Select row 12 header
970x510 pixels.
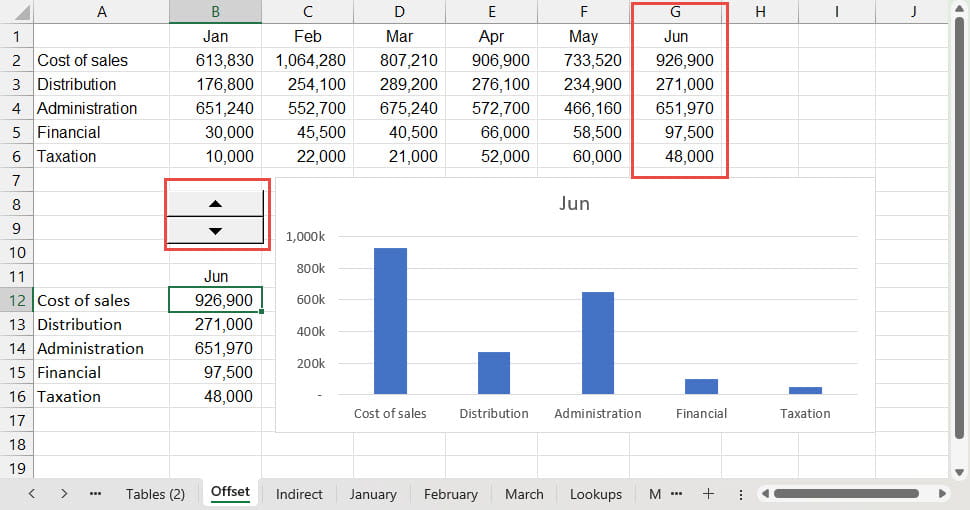pyautogui.click(x=17, y=300)
